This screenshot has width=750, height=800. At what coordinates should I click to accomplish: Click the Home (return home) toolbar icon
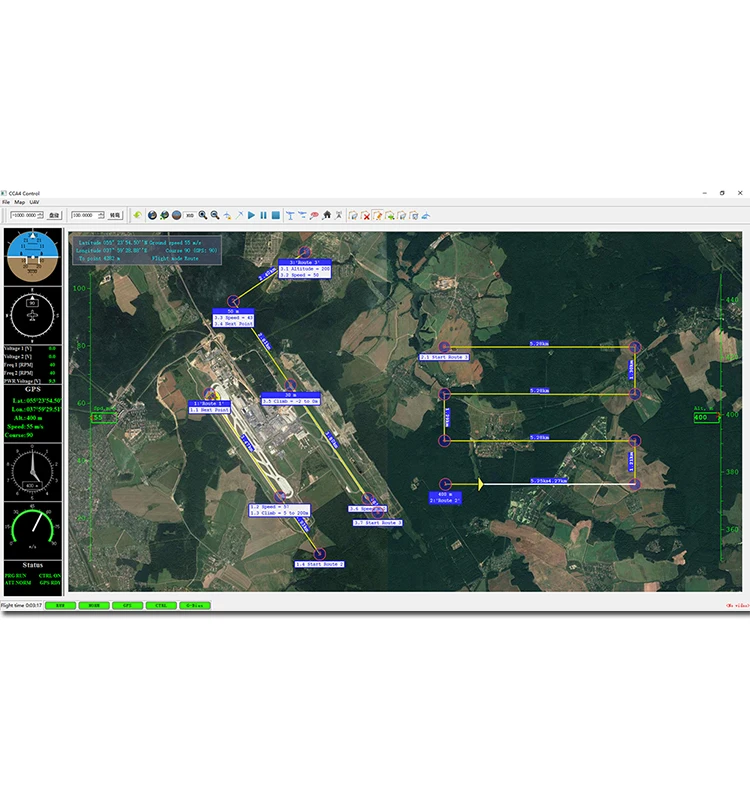[x=327, y=215]
